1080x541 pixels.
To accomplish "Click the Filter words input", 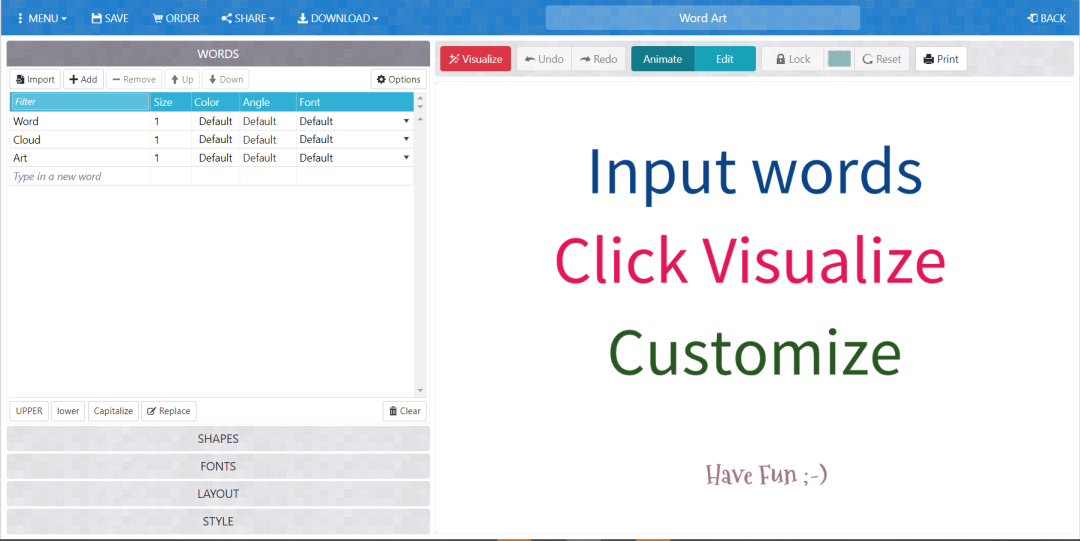I will (80, 101).
